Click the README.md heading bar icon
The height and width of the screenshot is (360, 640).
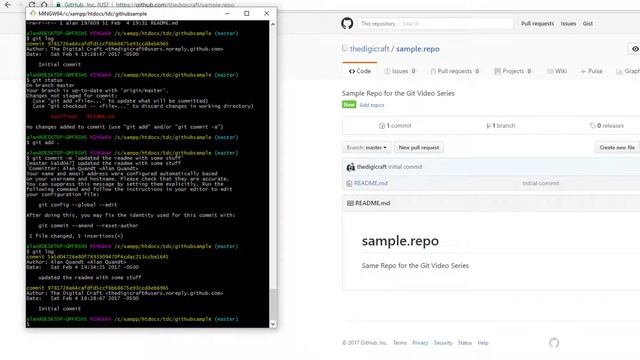click(350, 203)
